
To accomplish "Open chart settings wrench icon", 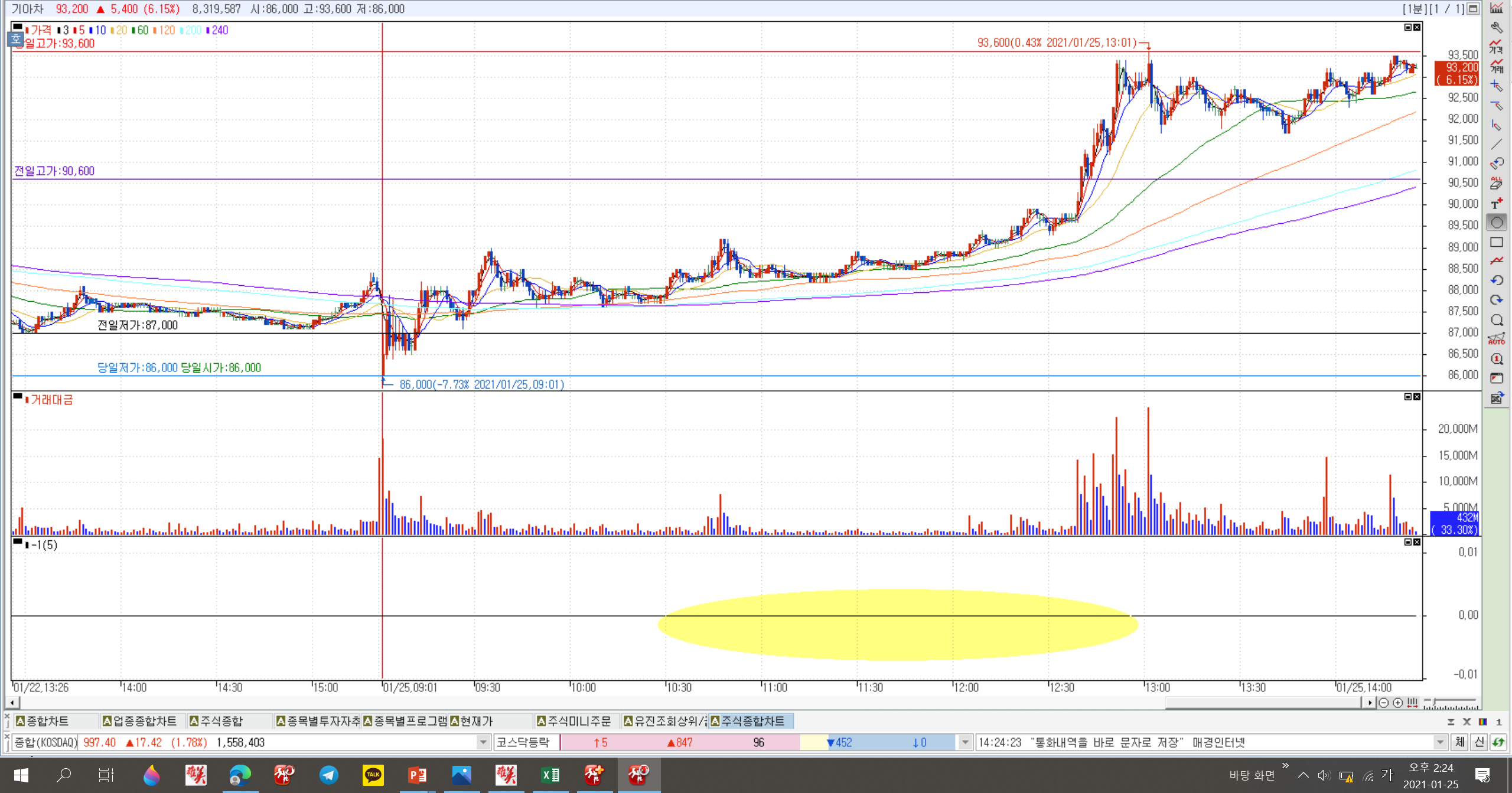I will (x=1497, y=28).
